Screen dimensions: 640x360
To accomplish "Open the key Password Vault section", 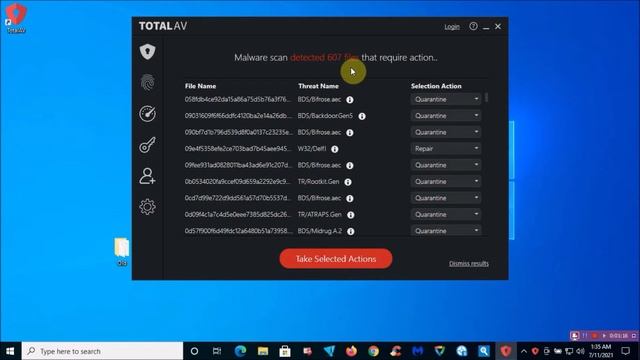I will (x=147, y=145).
